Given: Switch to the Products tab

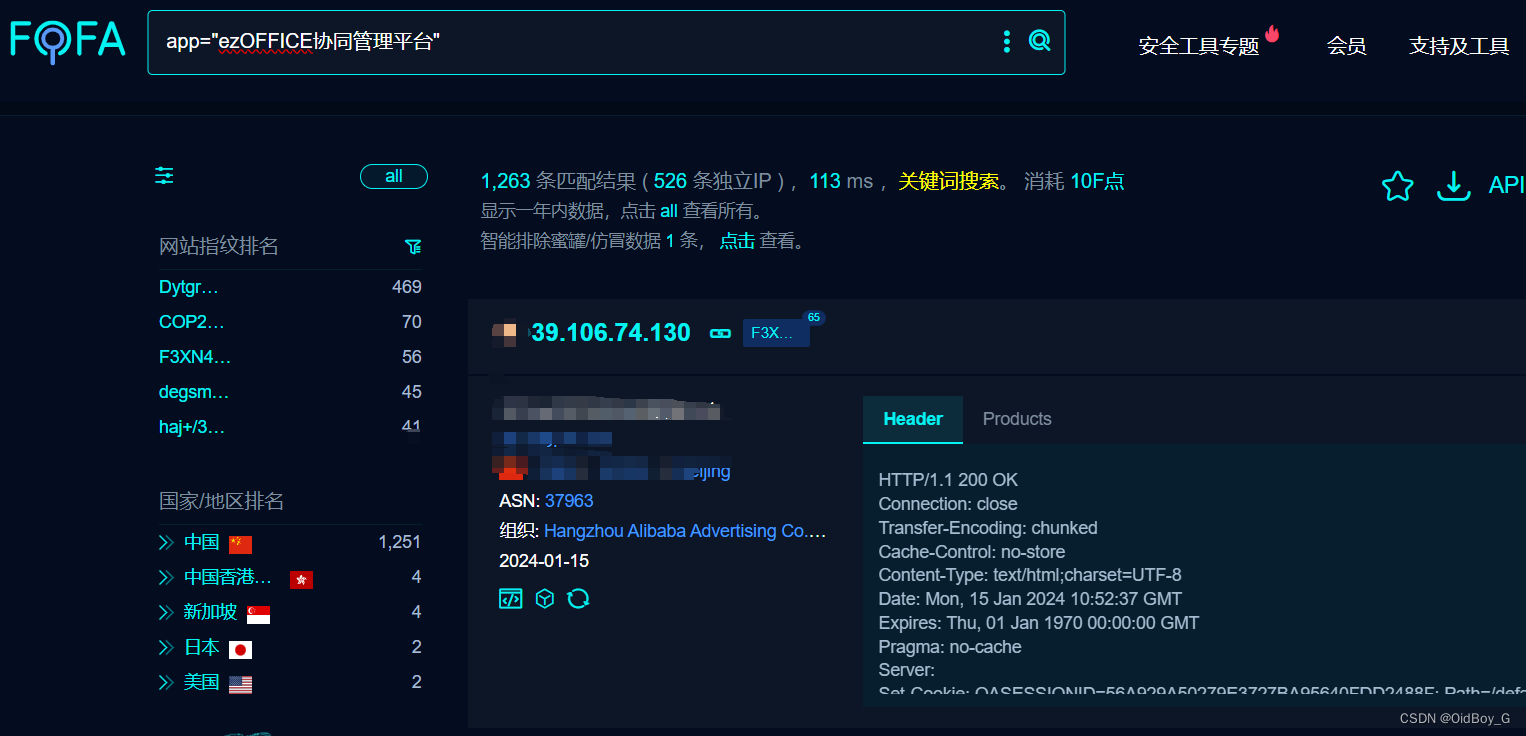Looking at the screenshot, I should point(1017,419).
